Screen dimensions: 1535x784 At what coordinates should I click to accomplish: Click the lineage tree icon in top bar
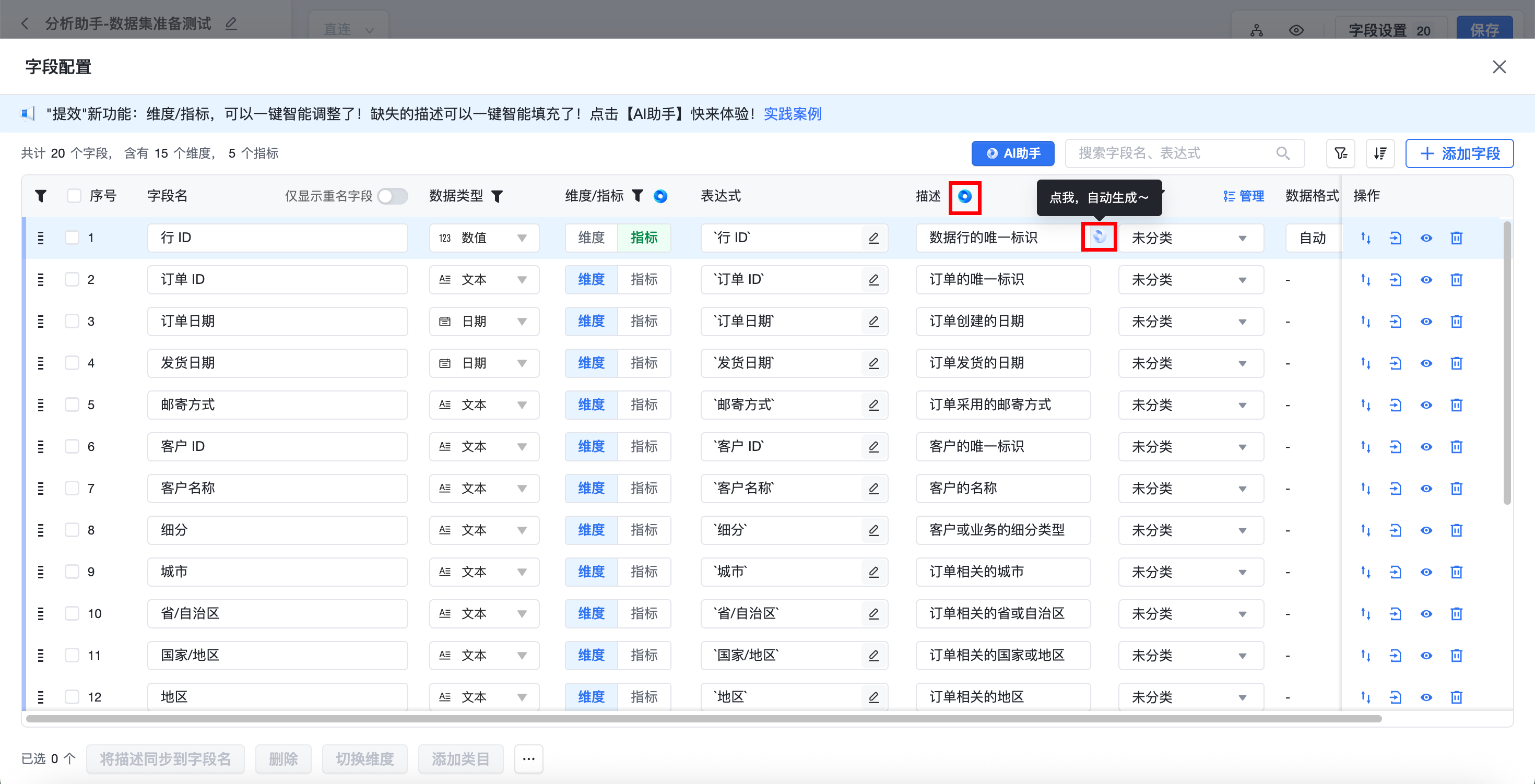tap(1256, 30)
